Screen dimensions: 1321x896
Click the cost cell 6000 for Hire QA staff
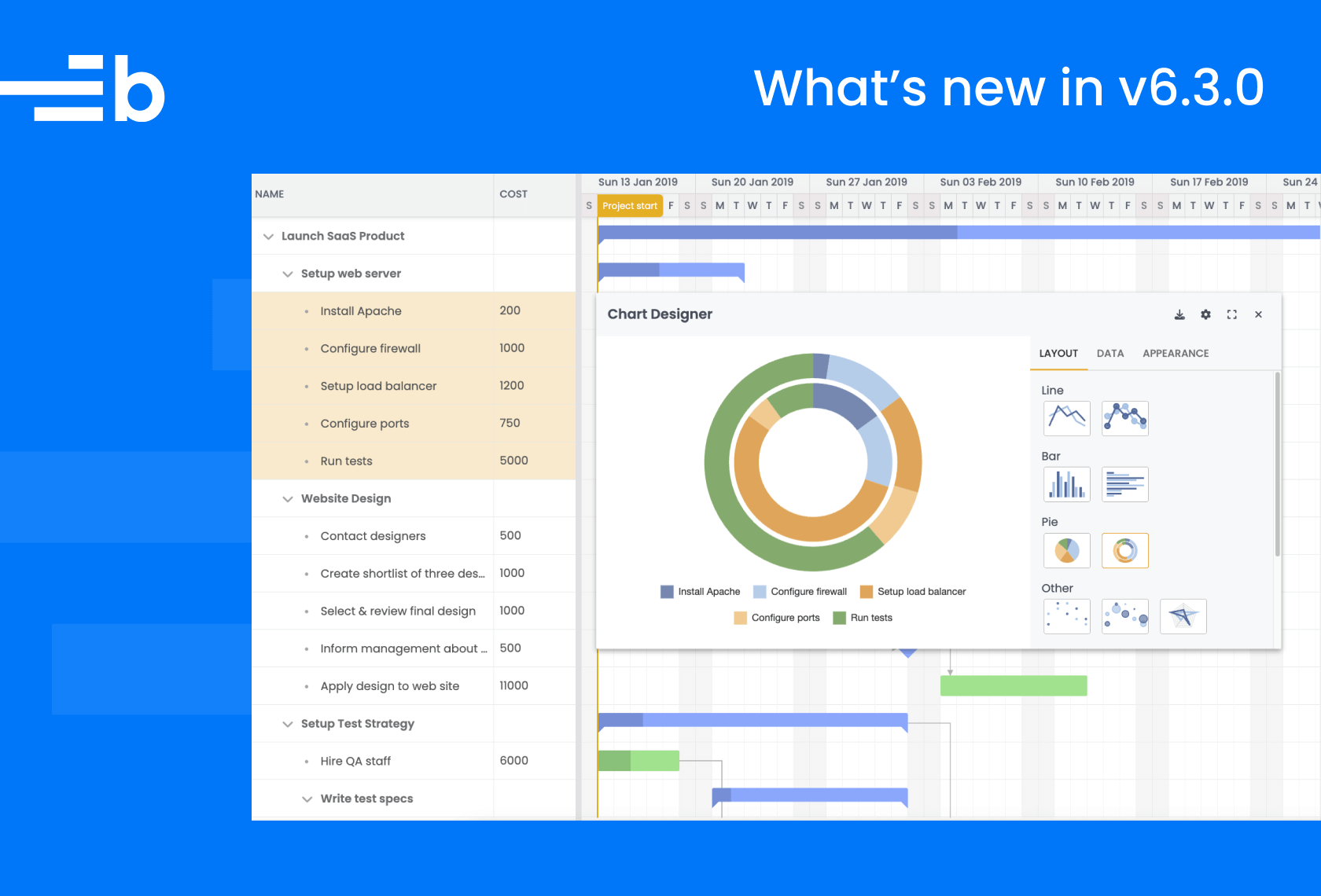[x=535, y=762]
